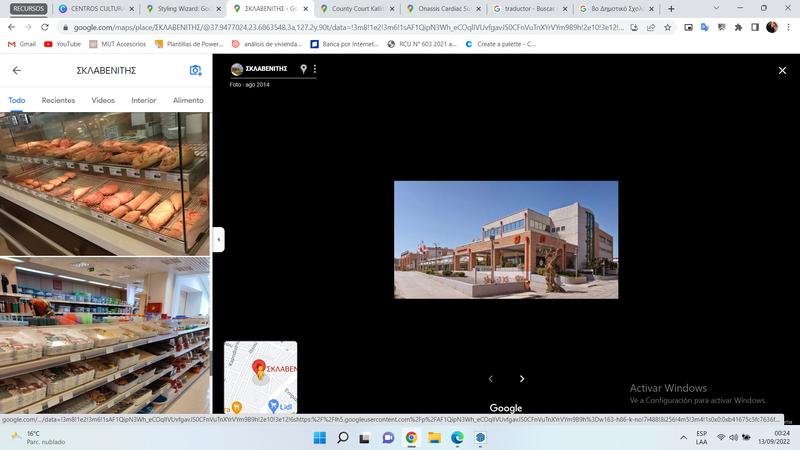
Task: Open tab search dropdown chevron
Action: coord(716,8)
